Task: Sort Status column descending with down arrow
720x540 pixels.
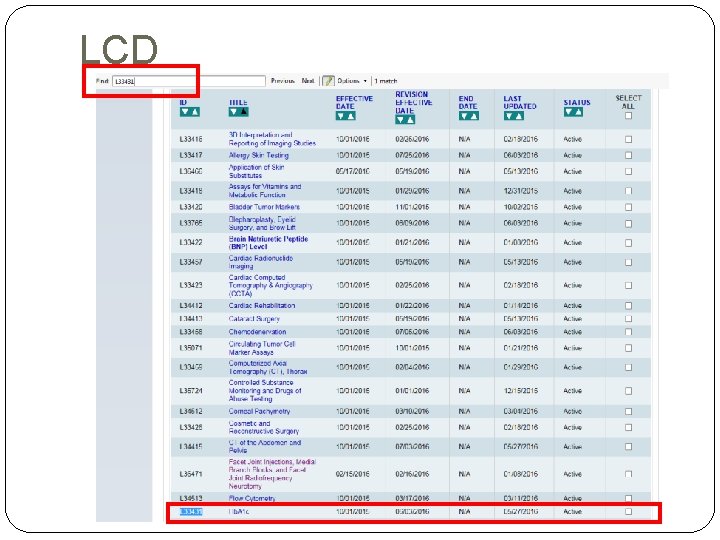Action: pos(568,112)
